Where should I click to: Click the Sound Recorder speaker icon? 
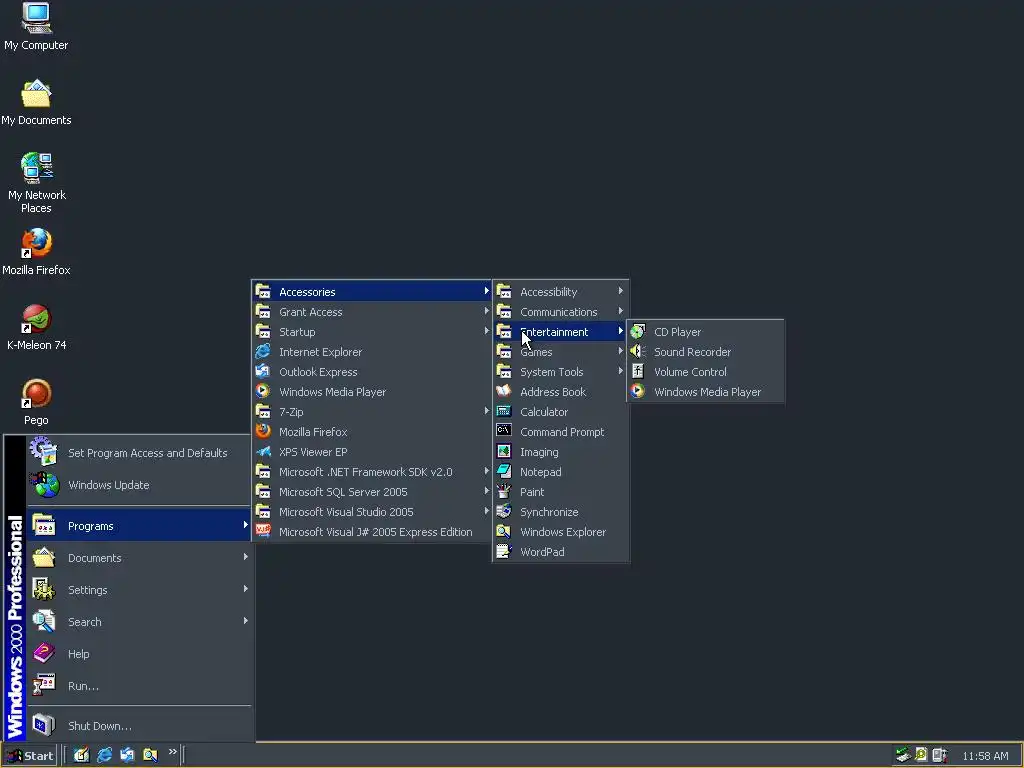pyautogui.click(x=637, y=351)
